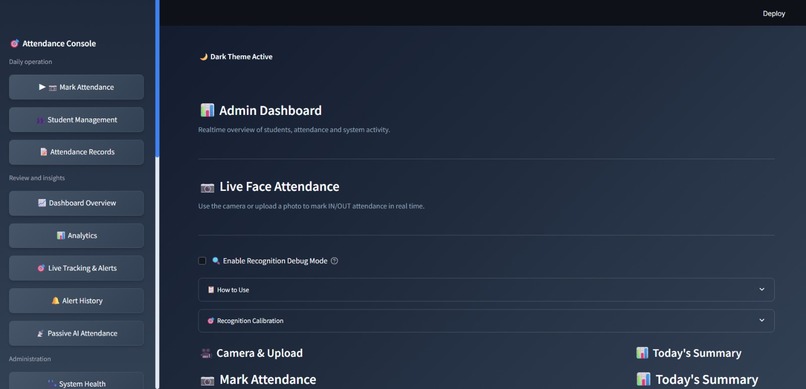Open Student Management in the sidebar
This screenshot has height=389, width=806.
coord(76,119)
